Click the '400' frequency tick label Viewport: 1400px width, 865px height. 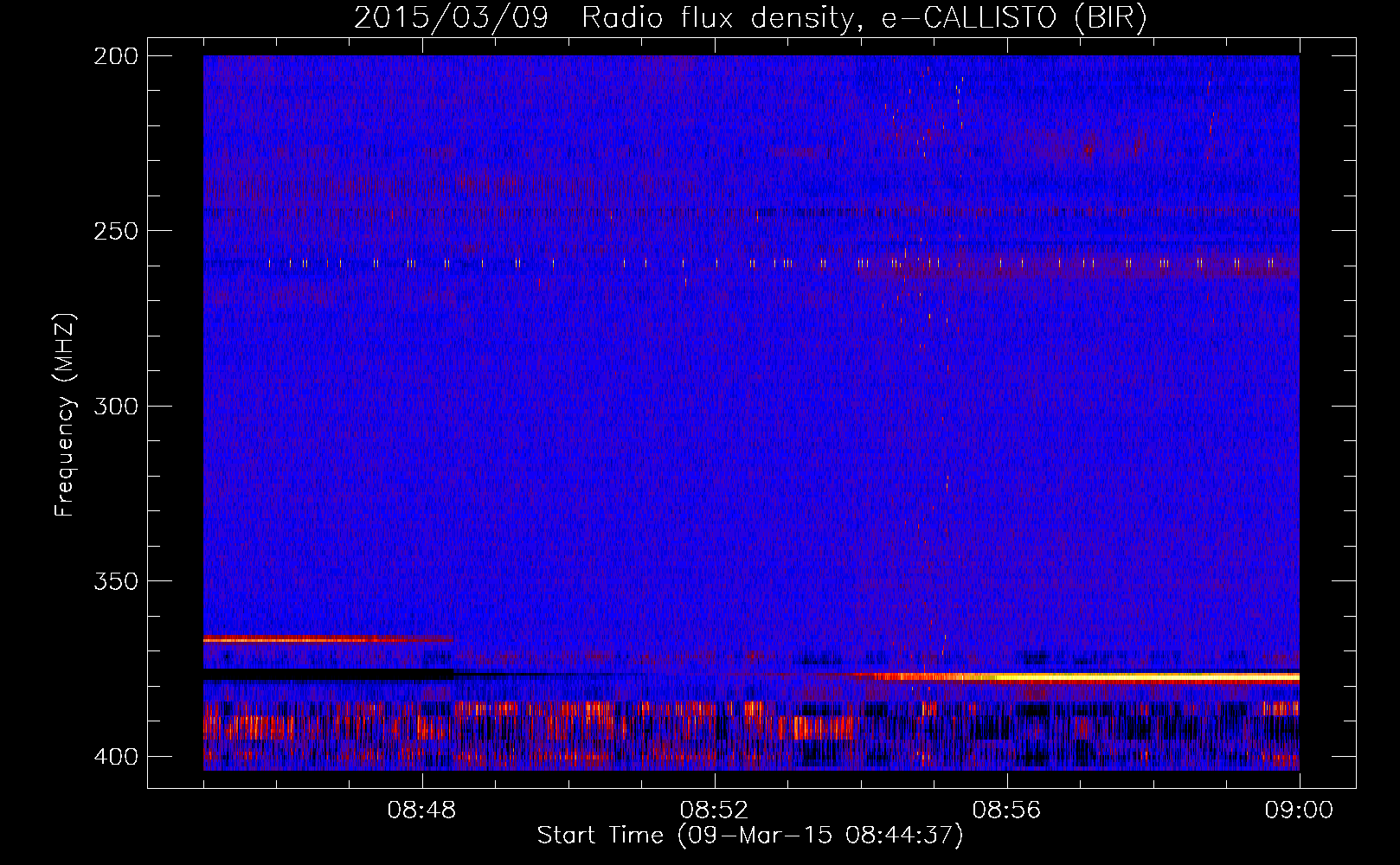(x=116, y=756)
